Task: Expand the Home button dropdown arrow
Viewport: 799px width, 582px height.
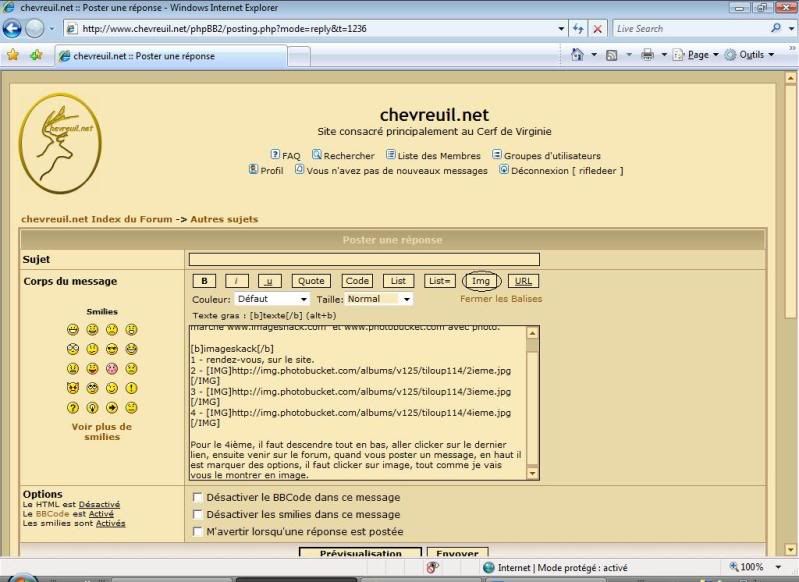Action: click(x=594, y=55)
